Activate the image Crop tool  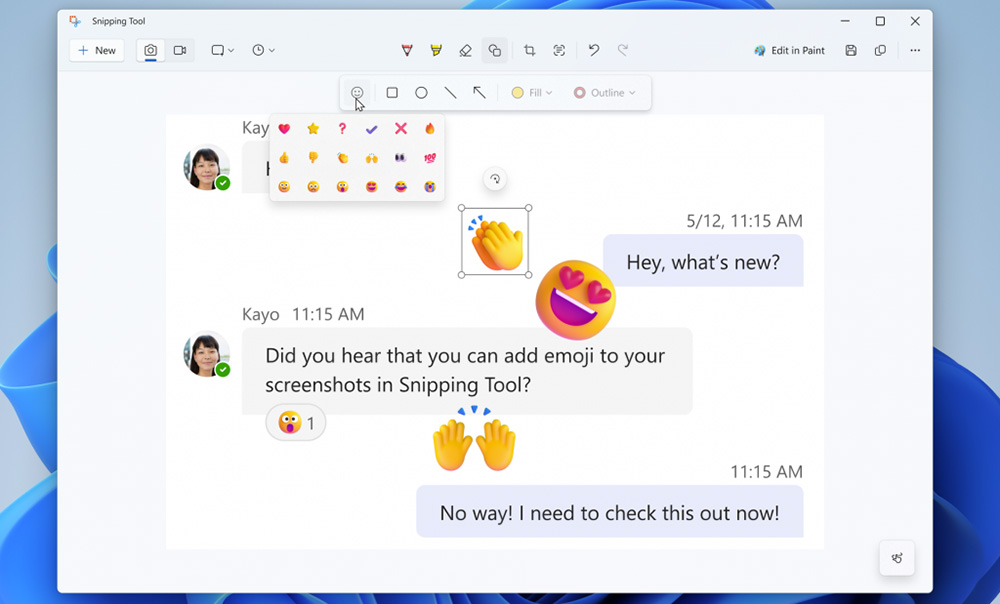pos(529,50)
